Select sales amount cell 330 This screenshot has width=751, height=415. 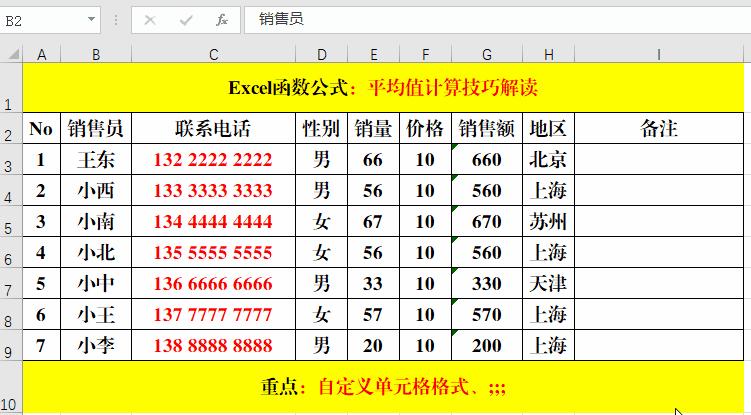[x=487, y=283]
